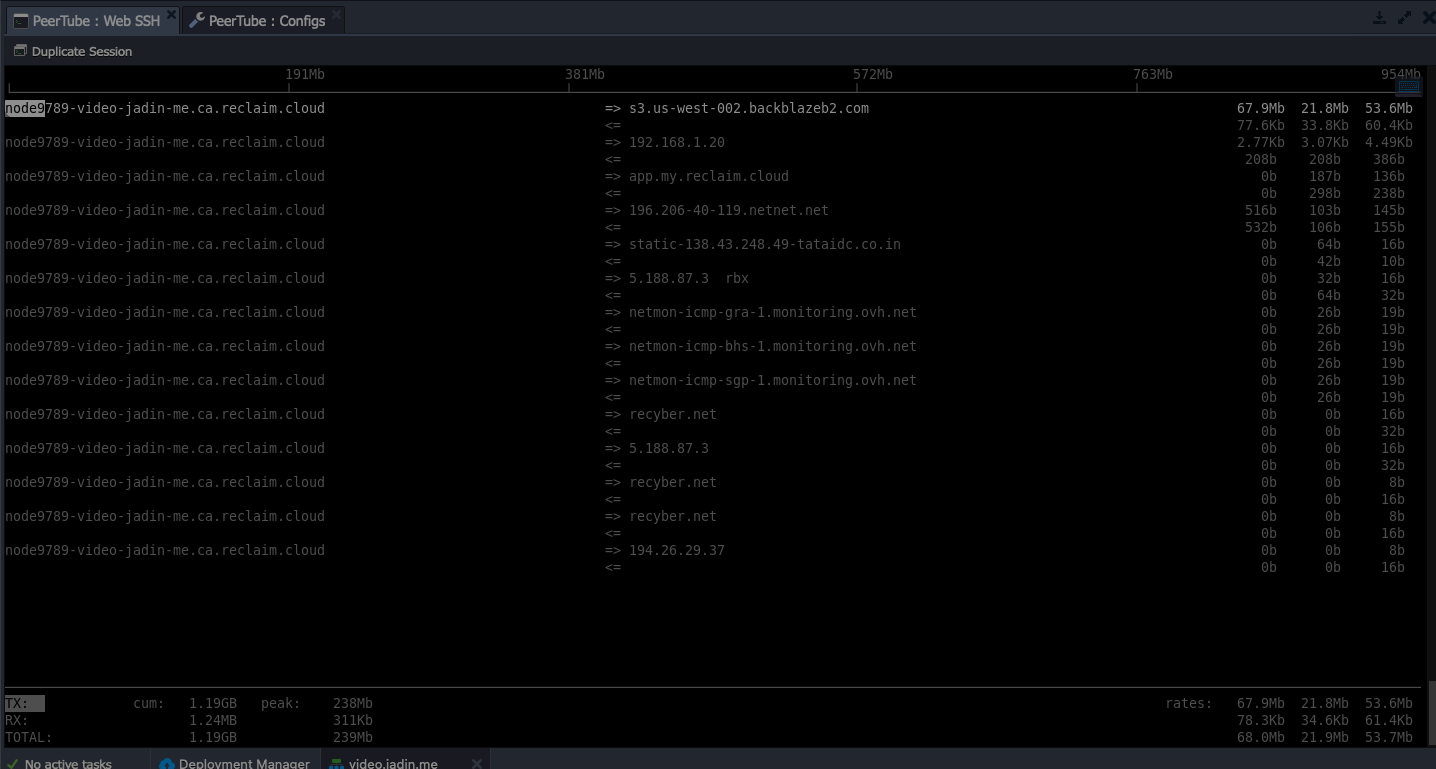
Task: Click the 196.206-40-119.netnet.net host
Action: 729,210
